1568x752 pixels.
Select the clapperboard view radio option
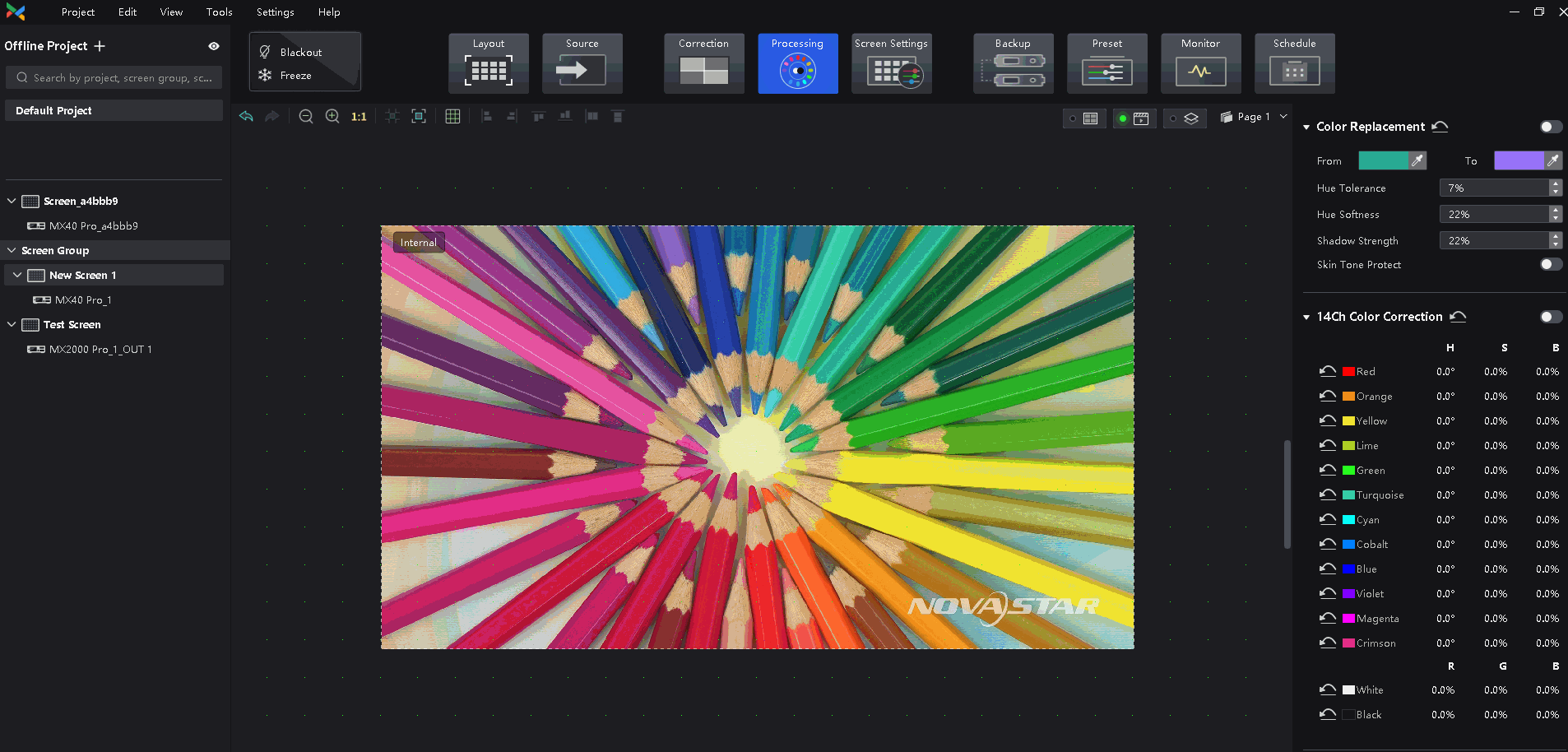tap(1134, 118)
